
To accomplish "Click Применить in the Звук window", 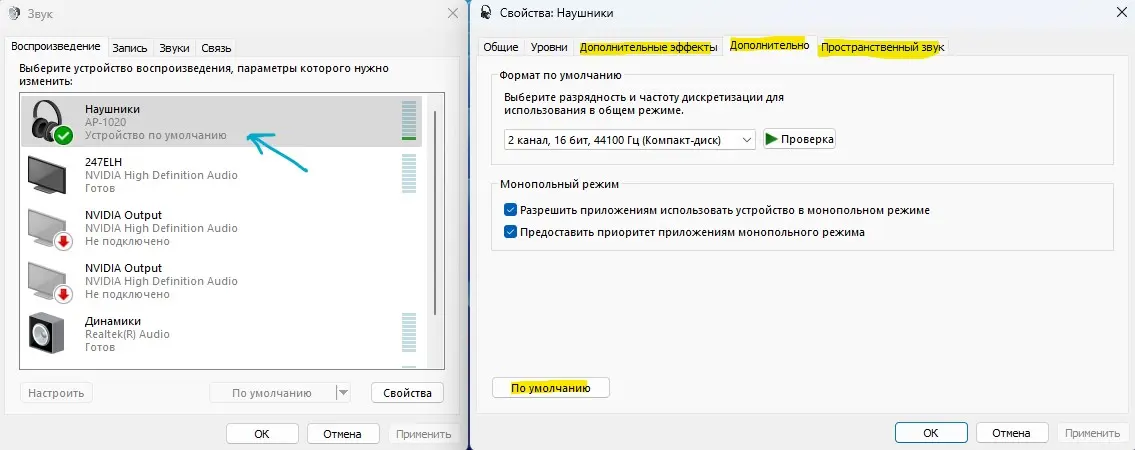I will click(423, 434).
